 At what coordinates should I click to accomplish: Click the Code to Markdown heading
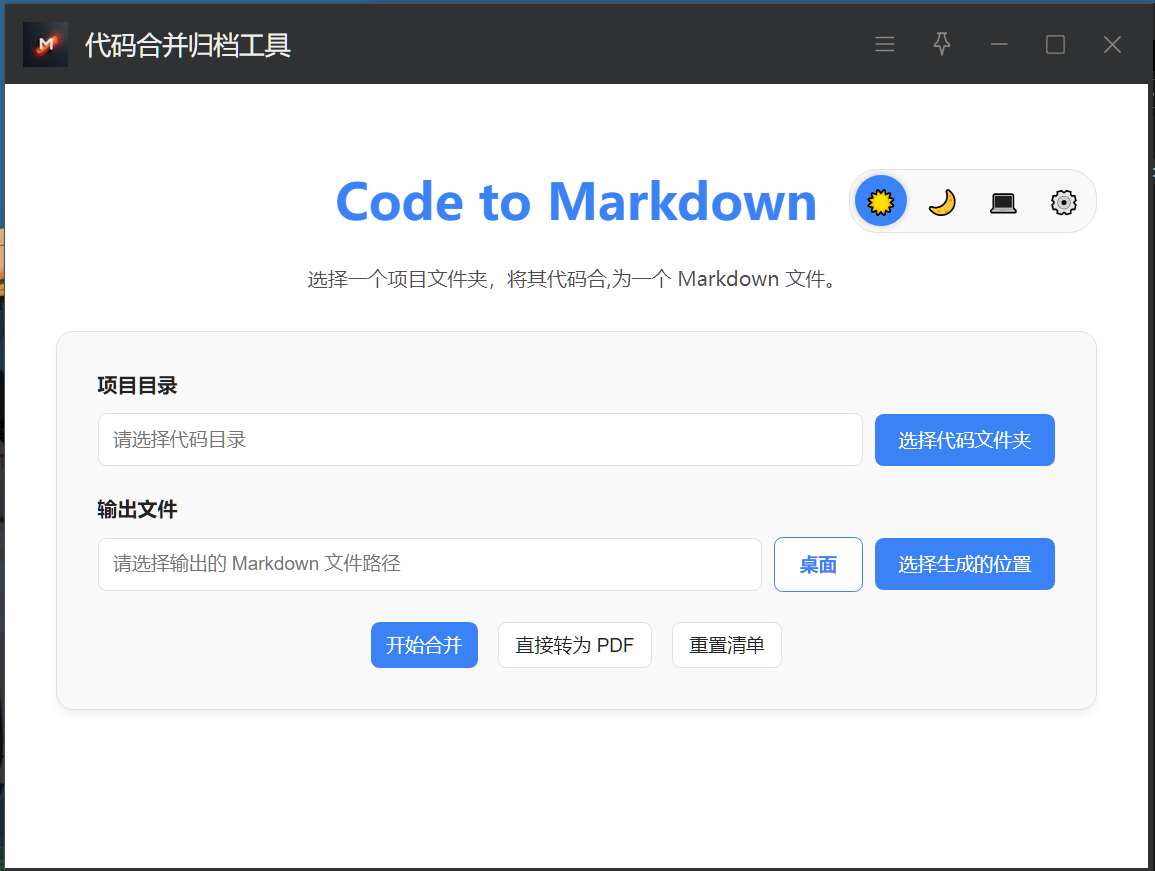[x=576, y=202]
